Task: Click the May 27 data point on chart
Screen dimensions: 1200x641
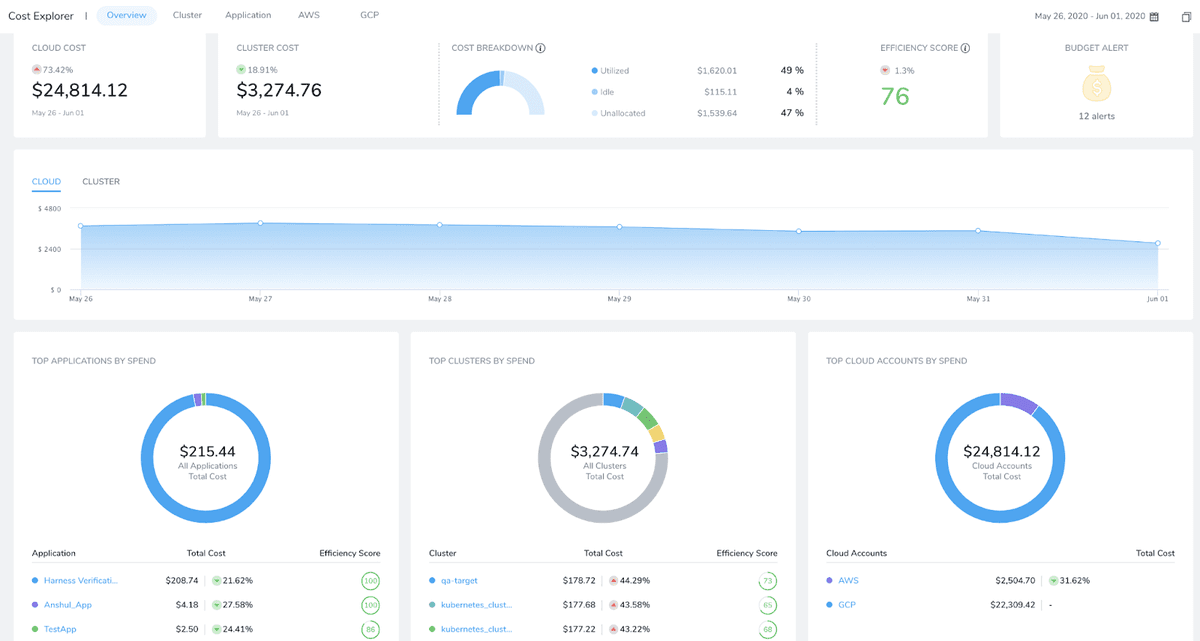Action: click(260, 223)
